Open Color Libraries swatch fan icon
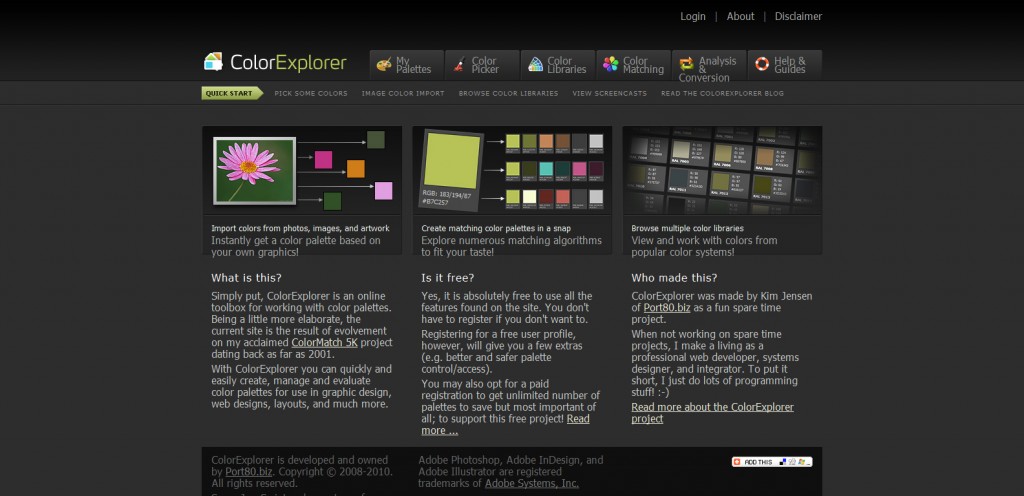Screen dimensions: 1024x496 tap(536, 64)
